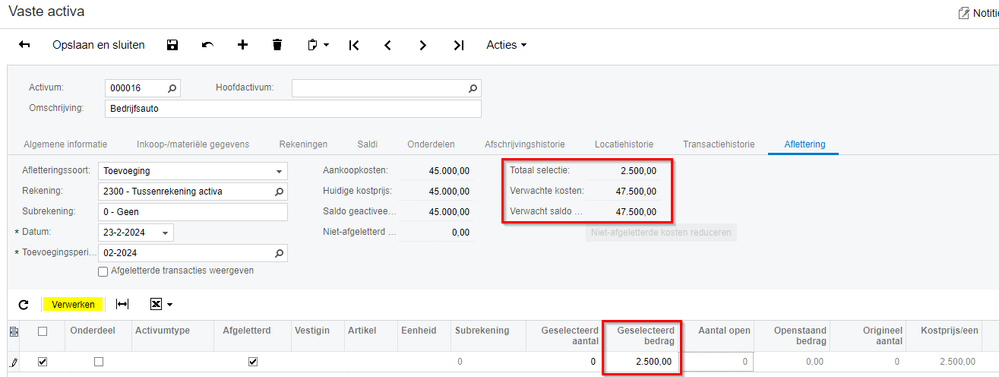
Task: Search with Activum lookup magnifier
Action: click(x=172, y=88)
